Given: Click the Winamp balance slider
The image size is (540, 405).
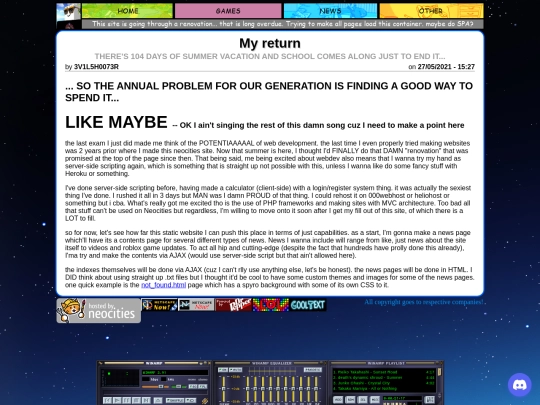Looking at the screenshot, I should 179,387.
